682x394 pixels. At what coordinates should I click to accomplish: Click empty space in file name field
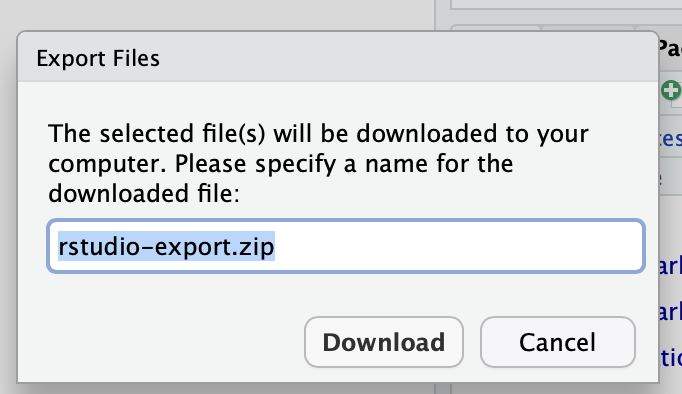[x=457, y=246]
